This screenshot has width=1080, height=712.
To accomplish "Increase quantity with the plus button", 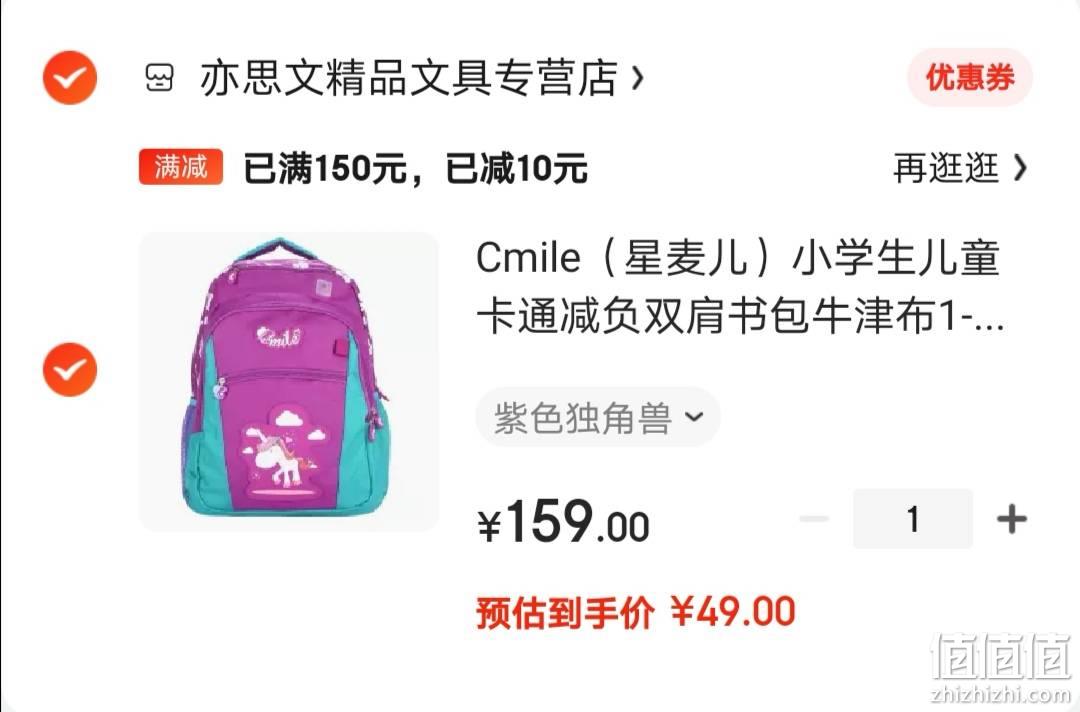I will point(1012,519).
